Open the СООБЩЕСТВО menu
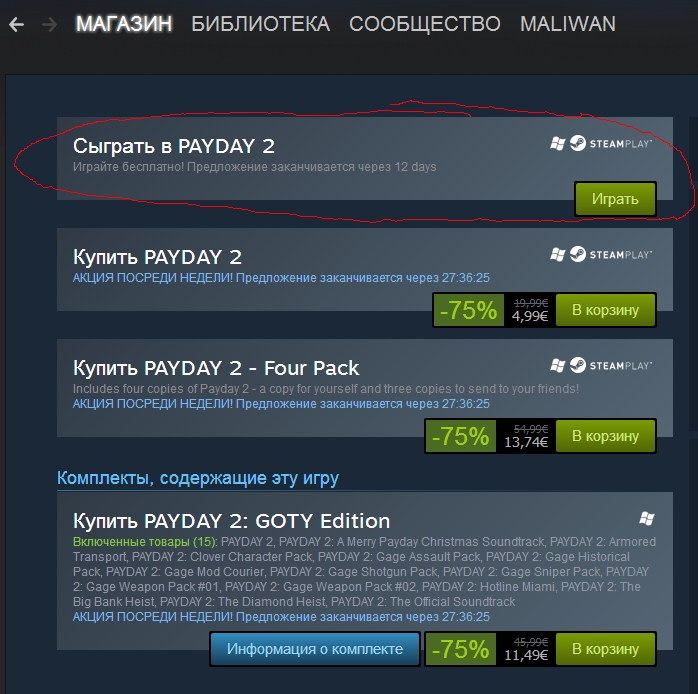 425,24
